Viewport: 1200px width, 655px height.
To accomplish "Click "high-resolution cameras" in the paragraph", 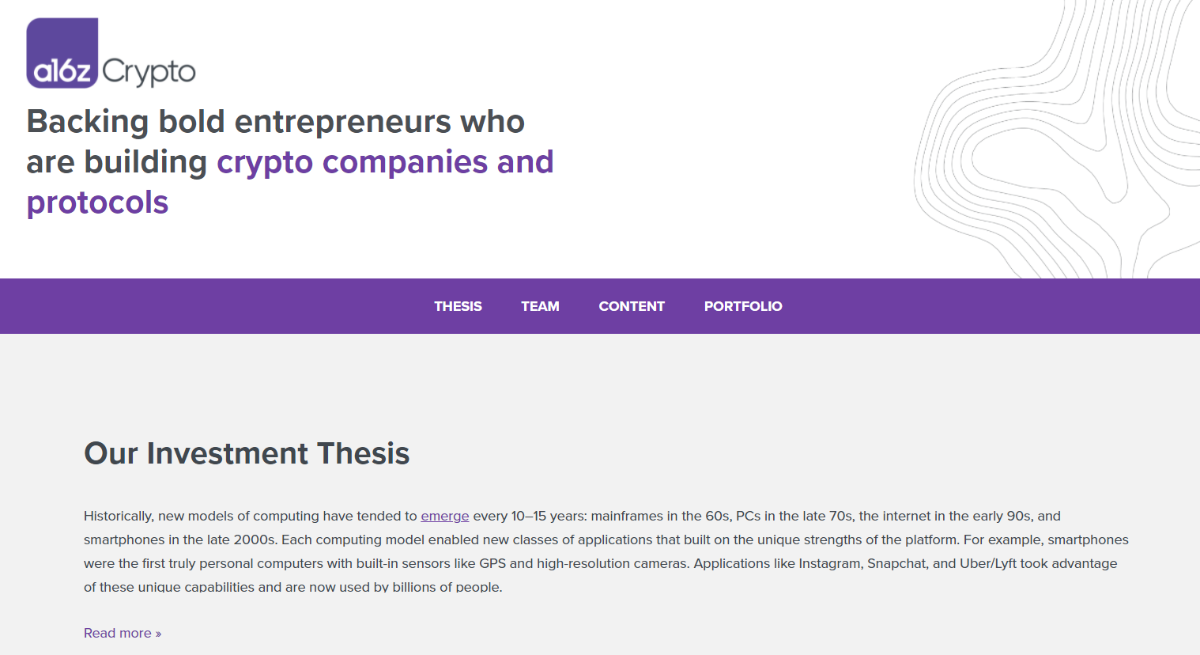I will (x=613, y=563).
